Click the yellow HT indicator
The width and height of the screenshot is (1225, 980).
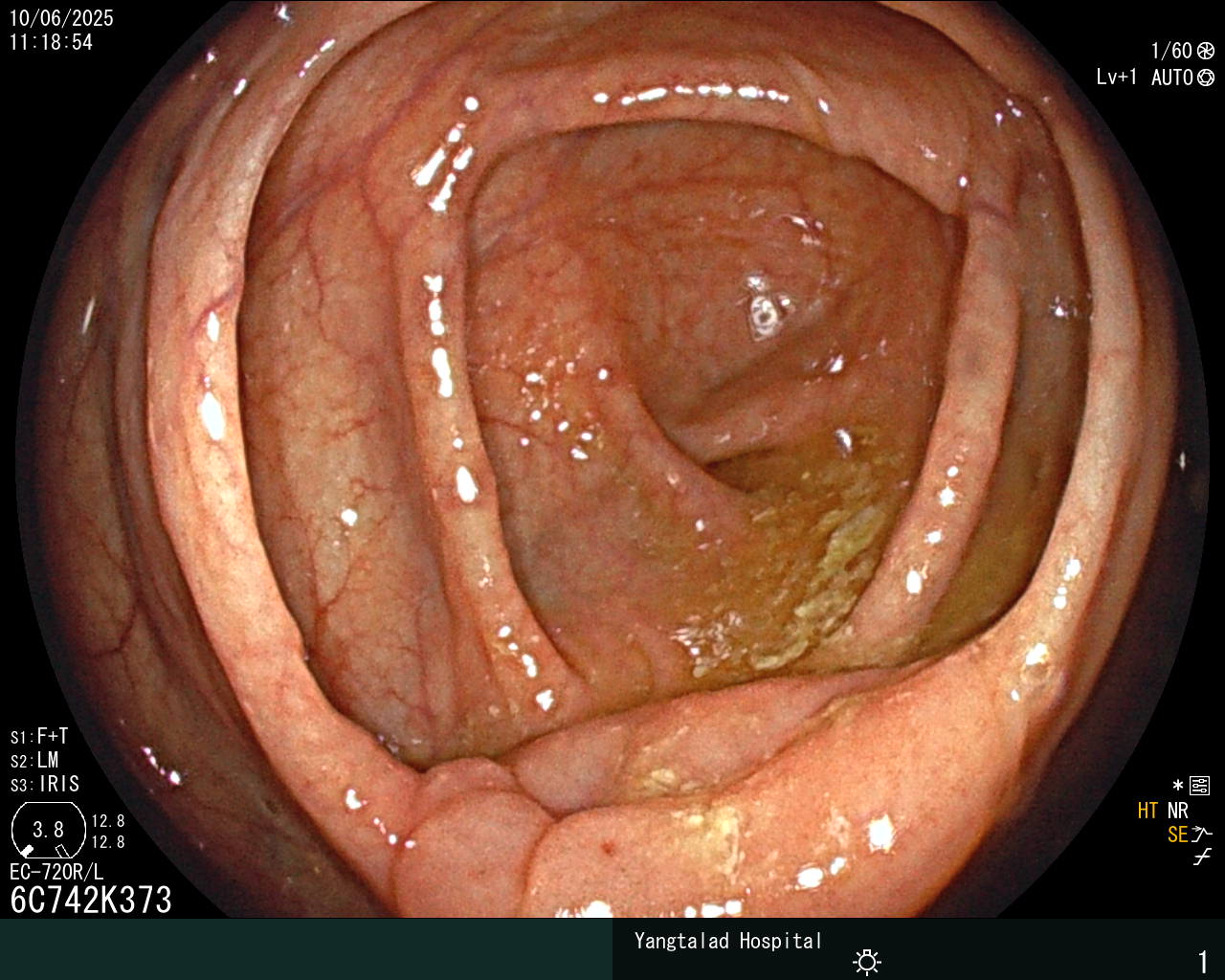1148,811
